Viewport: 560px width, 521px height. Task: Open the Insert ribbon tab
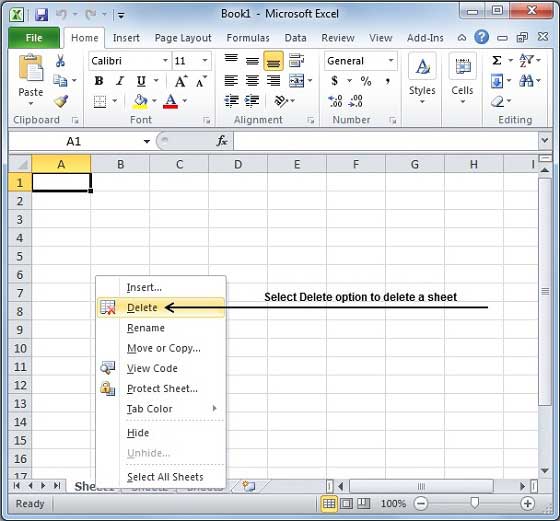[126, 38]
